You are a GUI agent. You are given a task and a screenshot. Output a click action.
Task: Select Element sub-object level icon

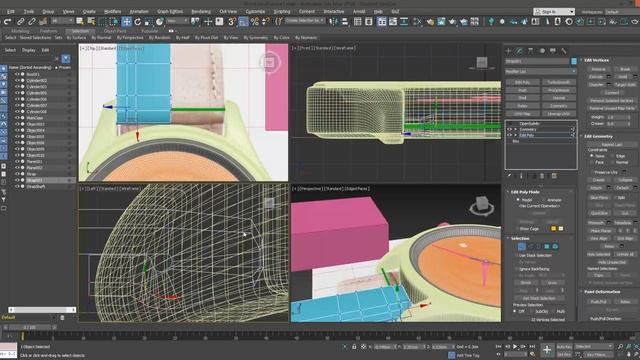coord(555,247)
